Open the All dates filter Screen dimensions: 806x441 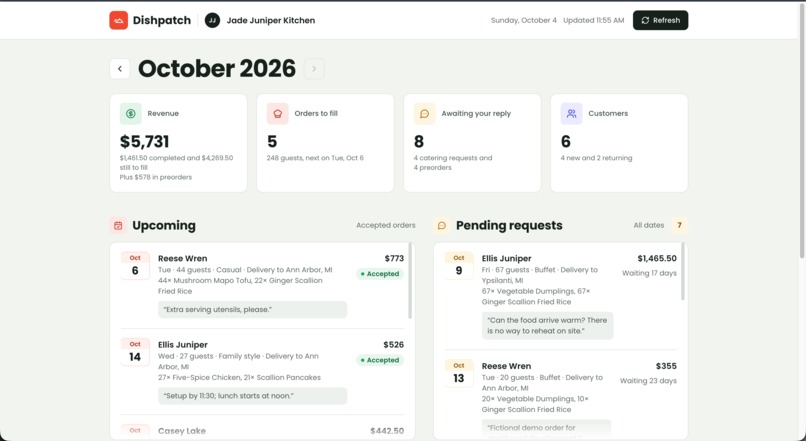(649, 226)
